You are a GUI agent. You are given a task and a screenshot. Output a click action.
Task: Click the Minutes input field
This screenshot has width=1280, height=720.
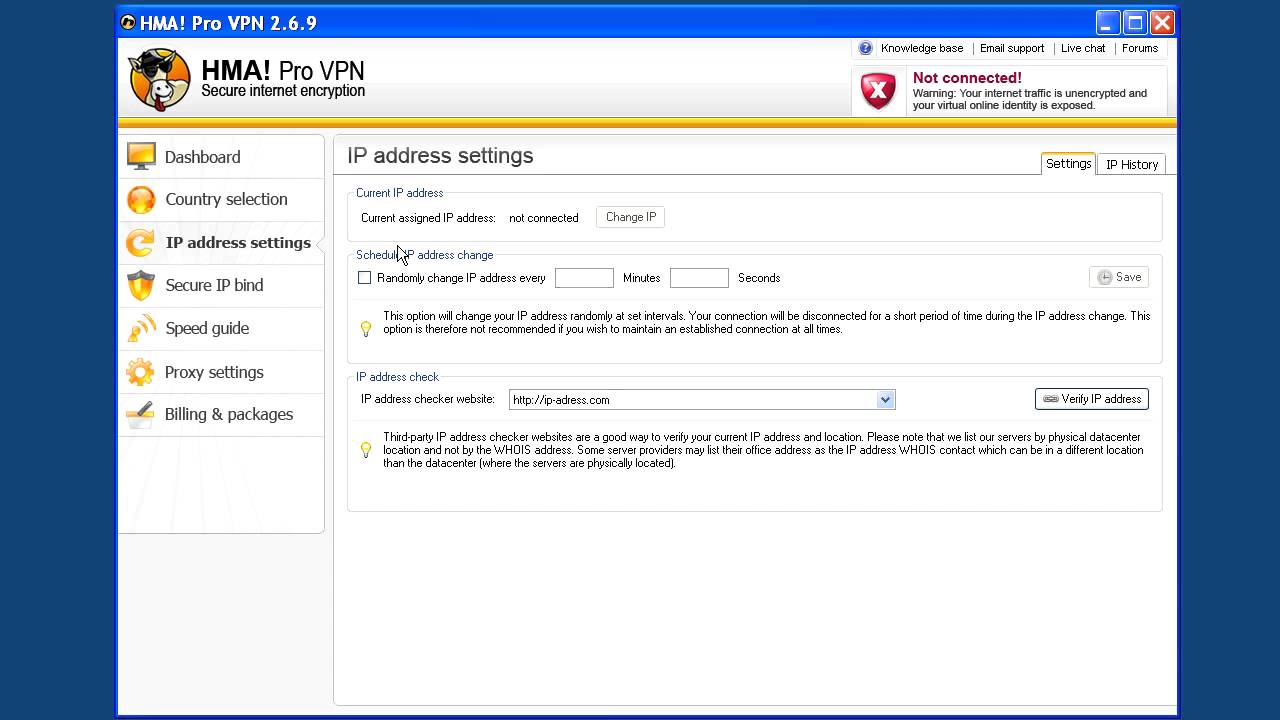[x=584, y=278]
